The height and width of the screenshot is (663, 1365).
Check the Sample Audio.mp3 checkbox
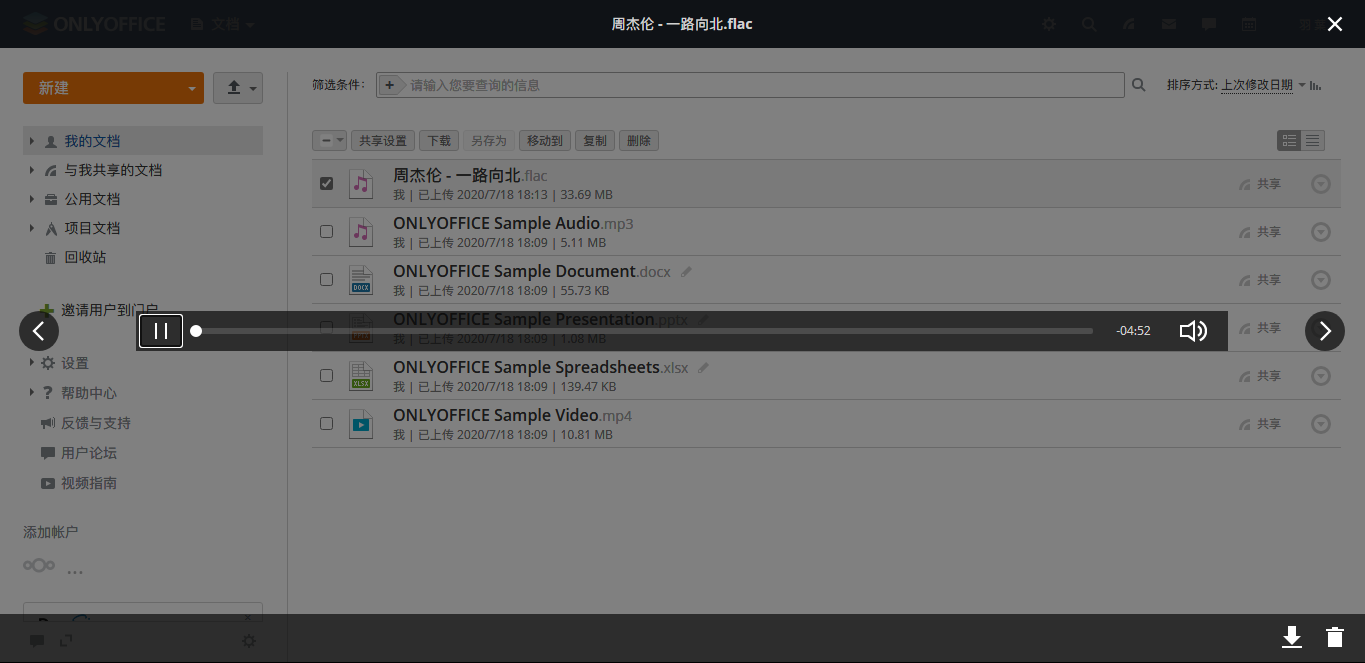tap(326, 231)
